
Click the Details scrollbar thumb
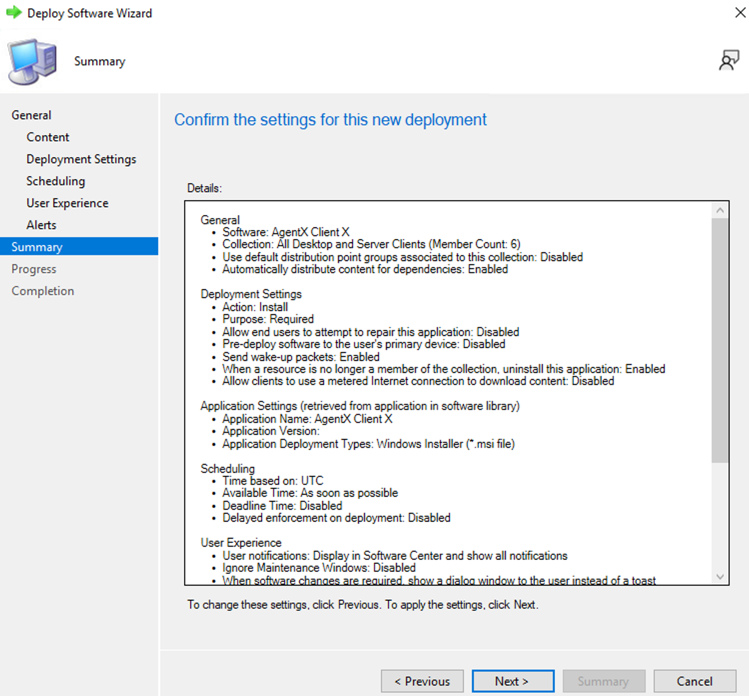click(x=720, y=340)
